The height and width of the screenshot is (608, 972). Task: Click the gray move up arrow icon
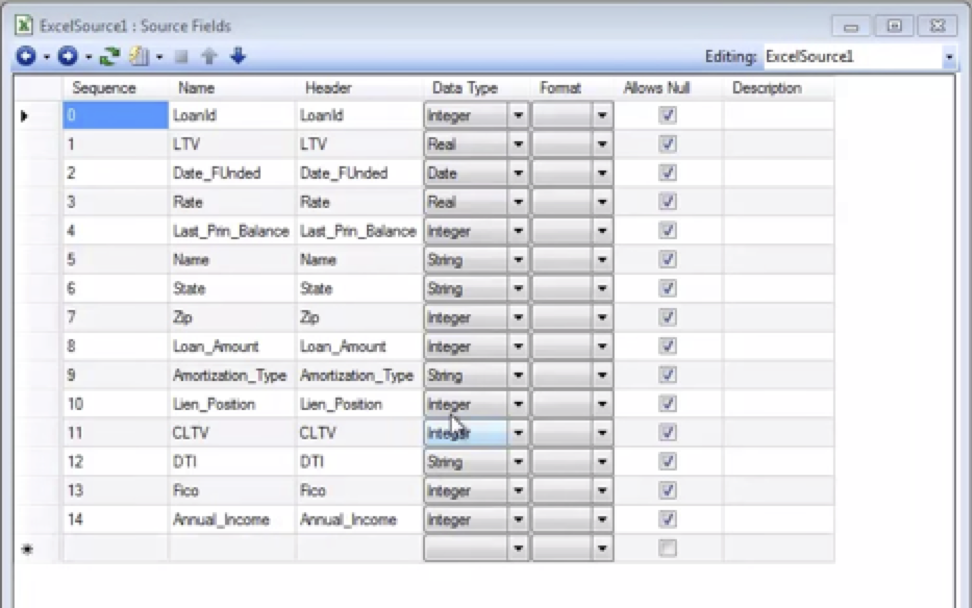tap(210, 58)
